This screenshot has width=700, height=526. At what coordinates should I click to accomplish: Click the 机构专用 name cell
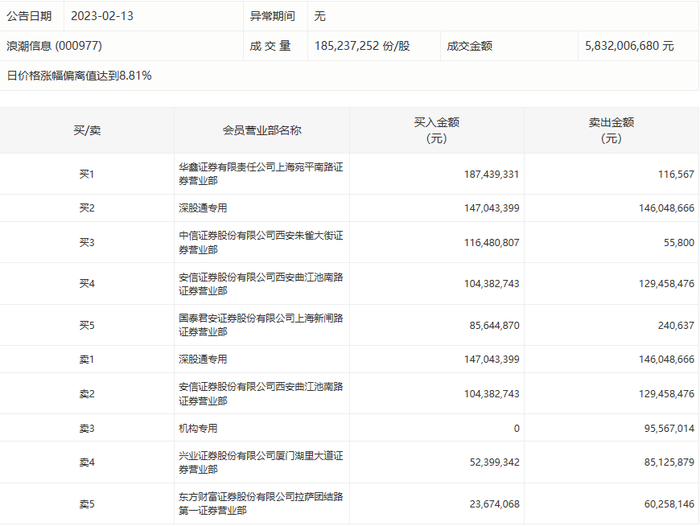tap(198, 429)
